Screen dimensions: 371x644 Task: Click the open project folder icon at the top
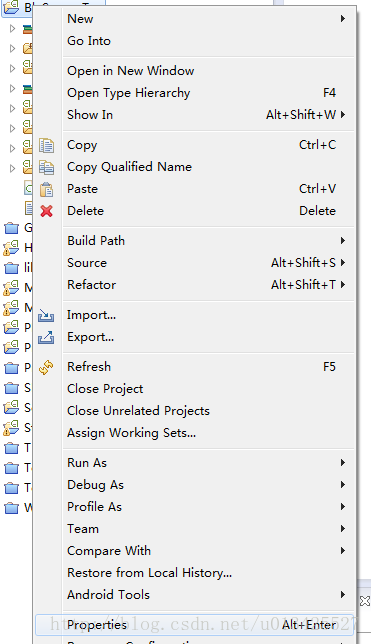click(11, 7)
